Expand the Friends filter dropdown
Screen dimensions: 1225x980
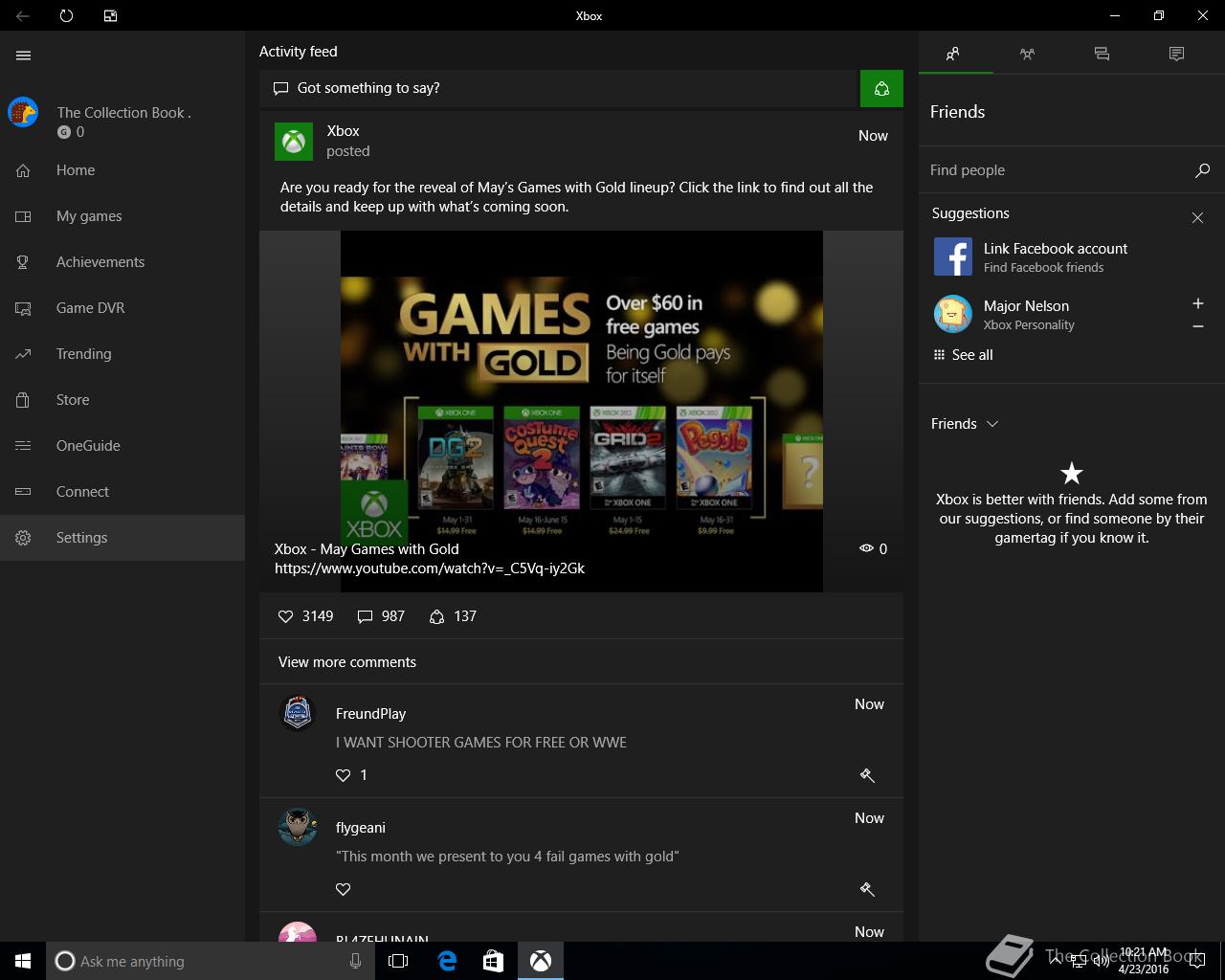pyautogui.click(x=965, y=424)
